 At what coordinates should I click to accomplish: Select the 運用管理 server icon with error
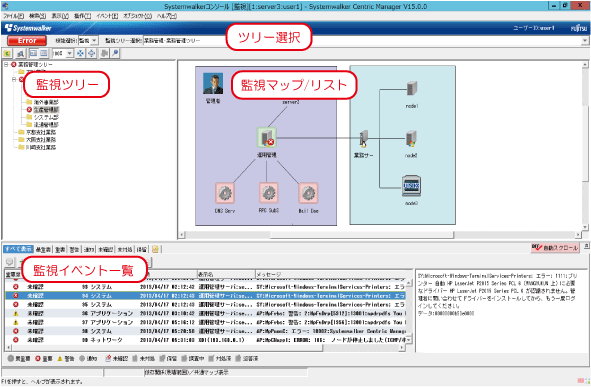(266, 138)
